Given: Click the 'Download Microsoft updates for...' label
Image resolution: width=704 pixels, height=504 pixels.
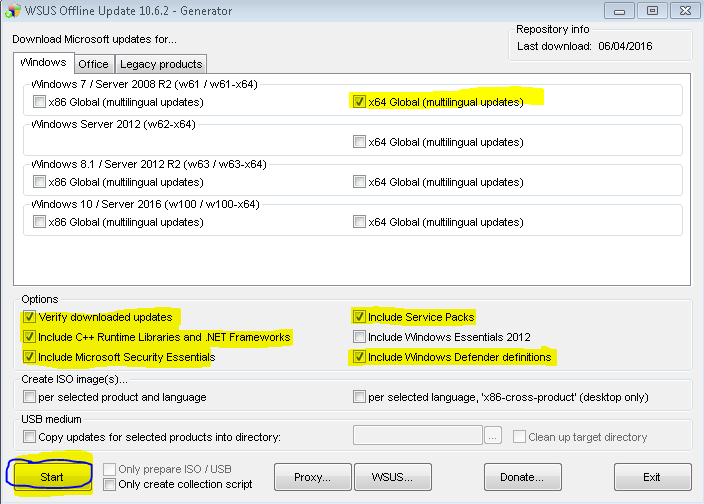Looking at the screenshot, I should pos(94,39).
